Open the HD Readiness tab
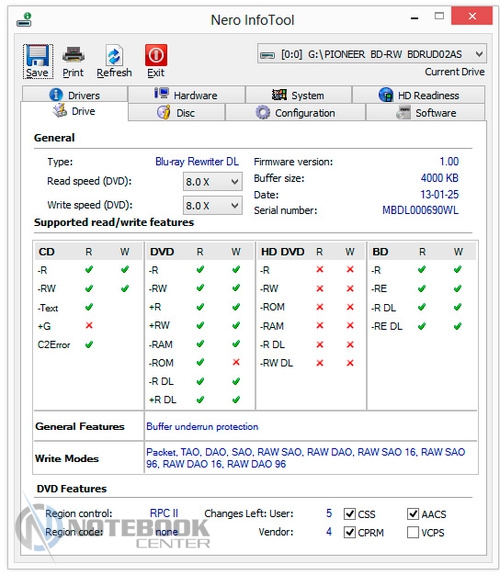 (419, 95)
